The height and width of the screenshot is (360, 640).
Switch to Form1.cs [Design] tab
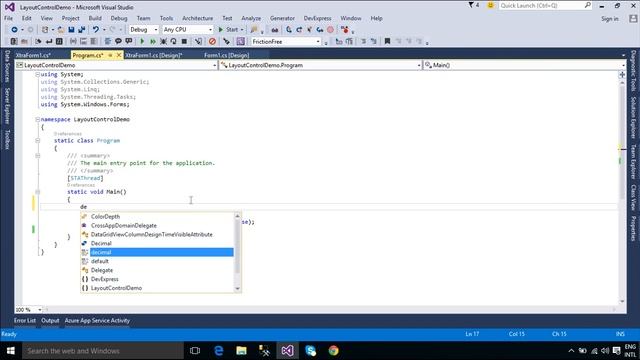(227, 55)
